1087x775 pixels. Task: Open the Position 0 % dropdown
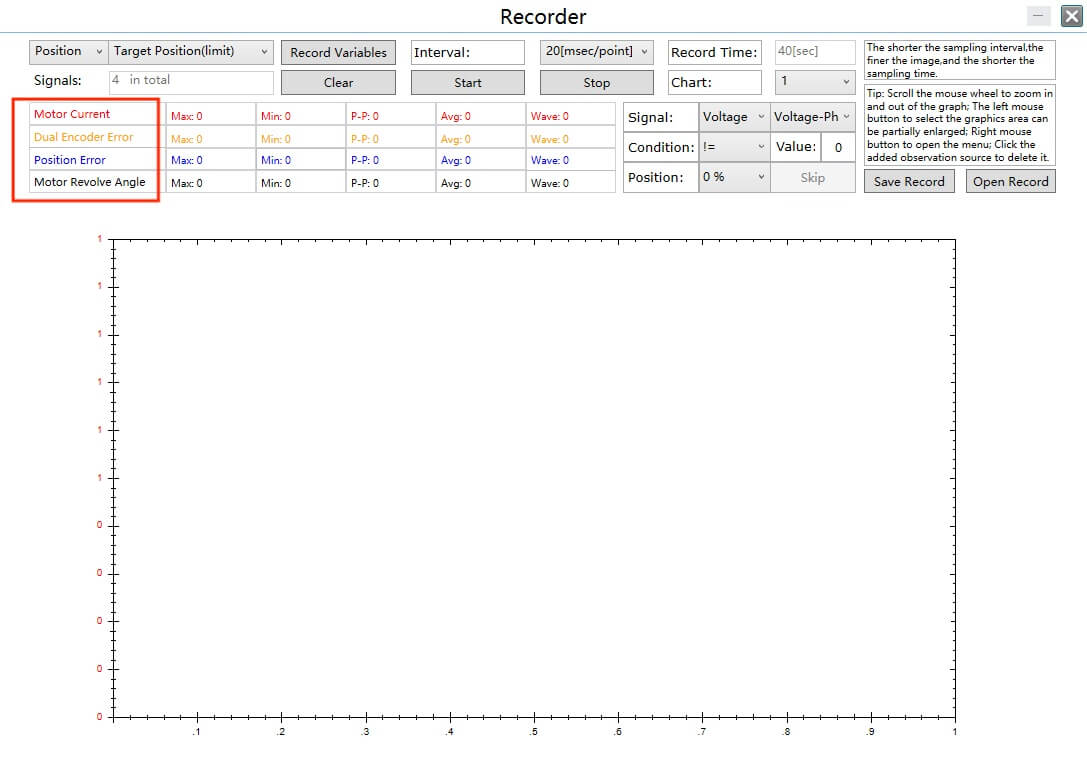(733, 177)
